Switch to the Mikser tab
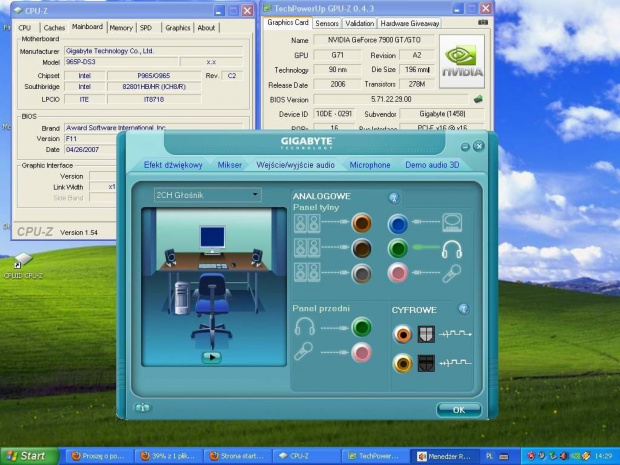Viewport: 620px width, 465px height. pos(229,165)
